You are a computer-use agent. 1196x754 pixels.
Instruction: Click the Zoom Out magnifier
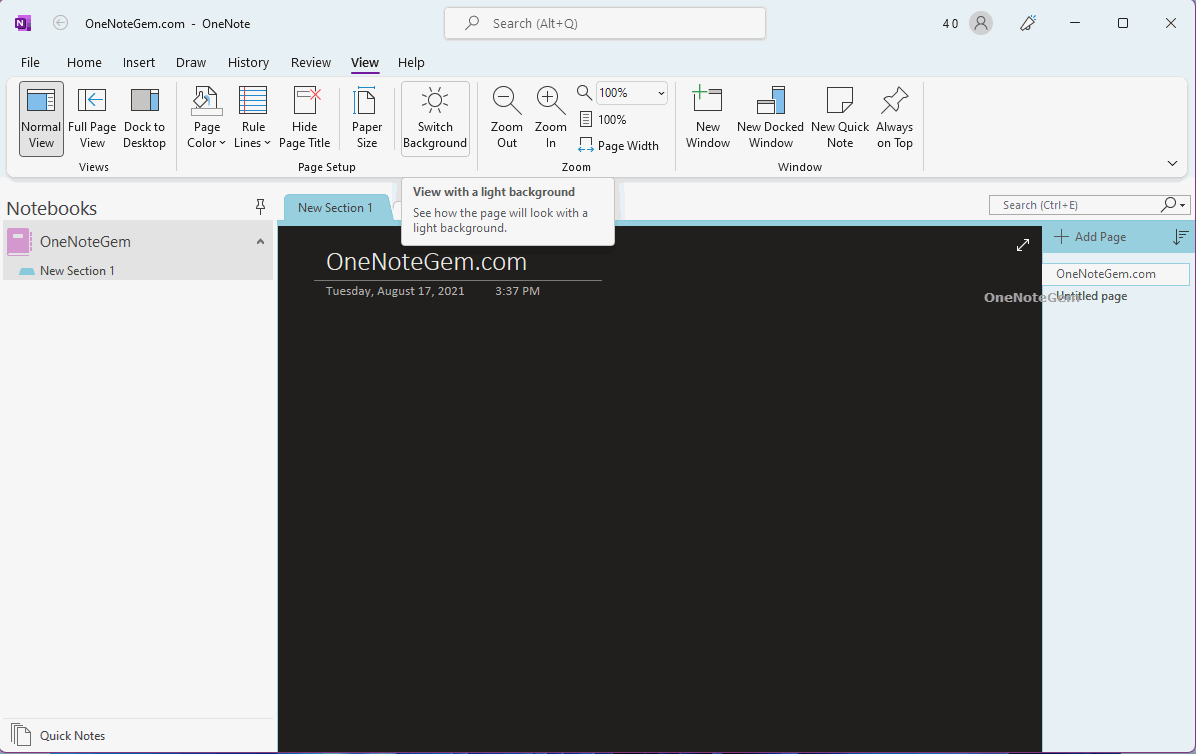click(506, 119)
